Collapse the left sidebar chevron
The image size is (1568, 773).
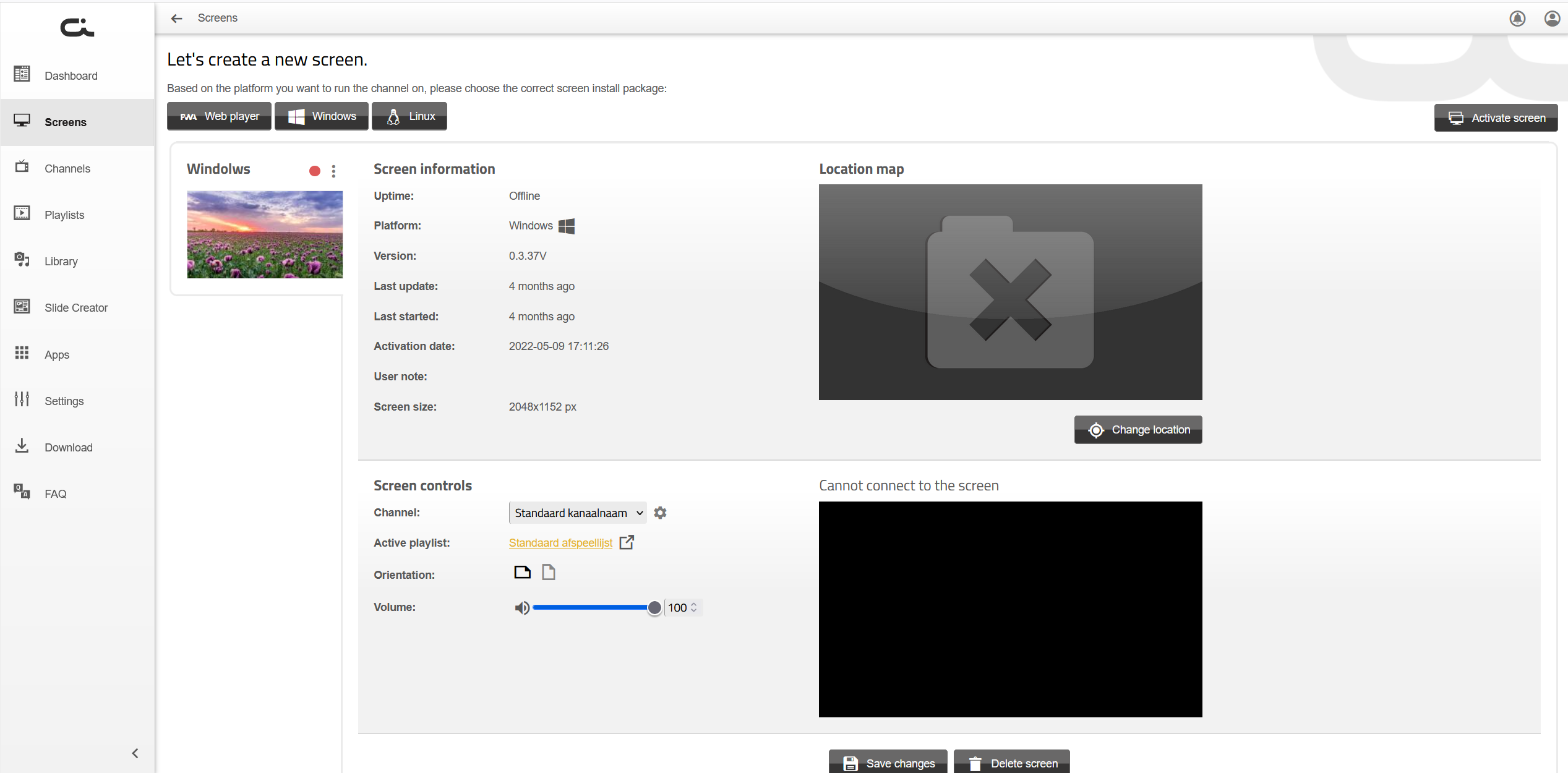click(135, 753)
